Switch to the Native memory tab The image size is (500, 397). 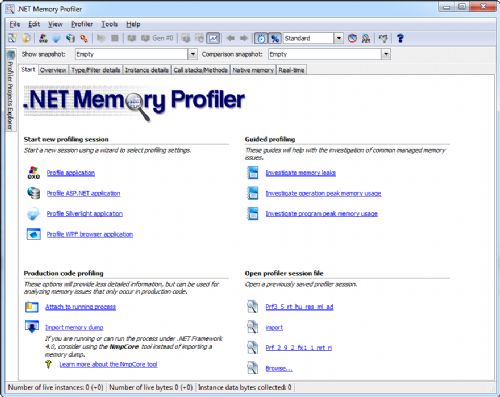(x=253, y=70)
